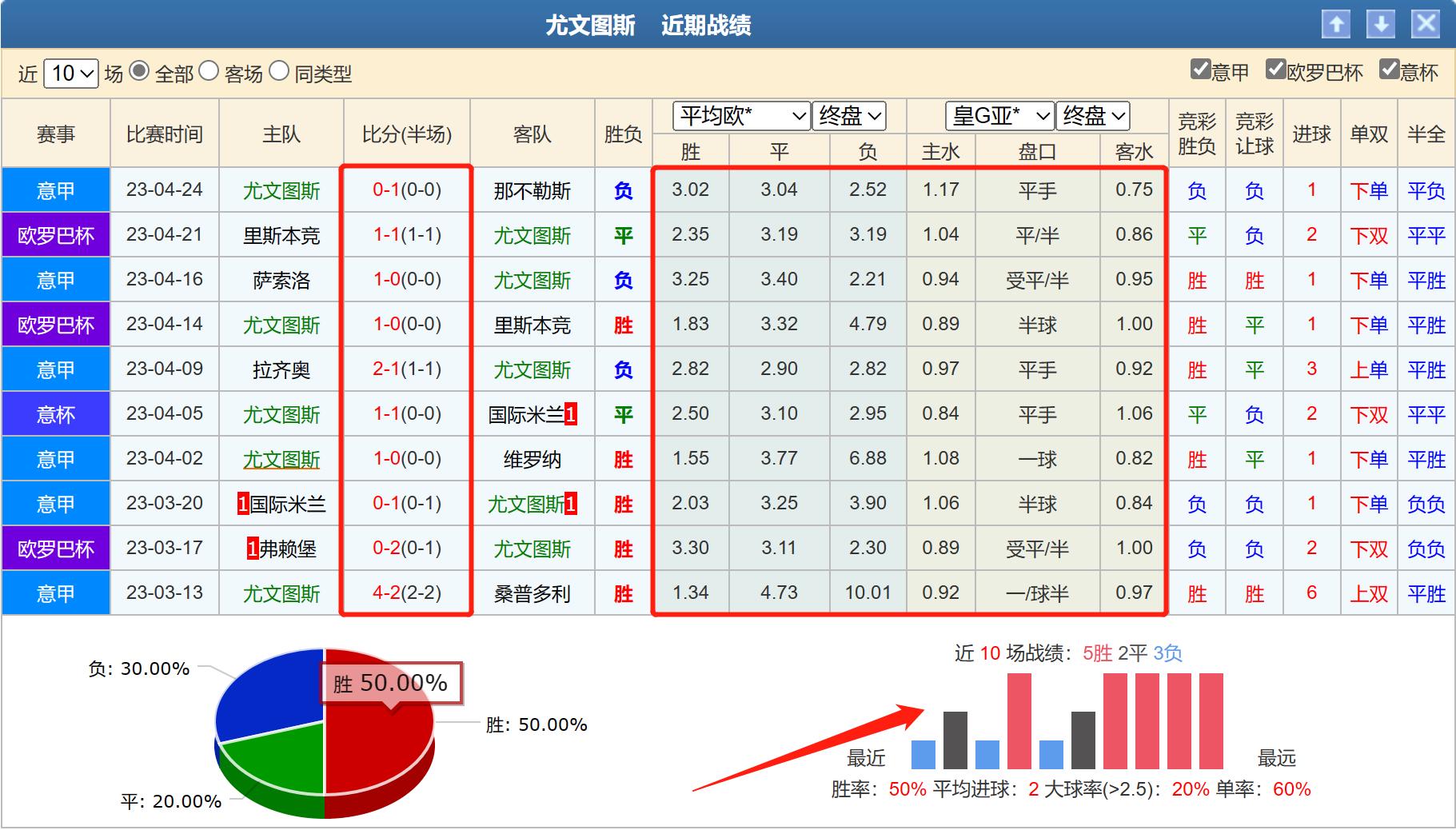Select the 全部 radio button
This screenshot has height=830, width=1456.
(x=139, y=72)
